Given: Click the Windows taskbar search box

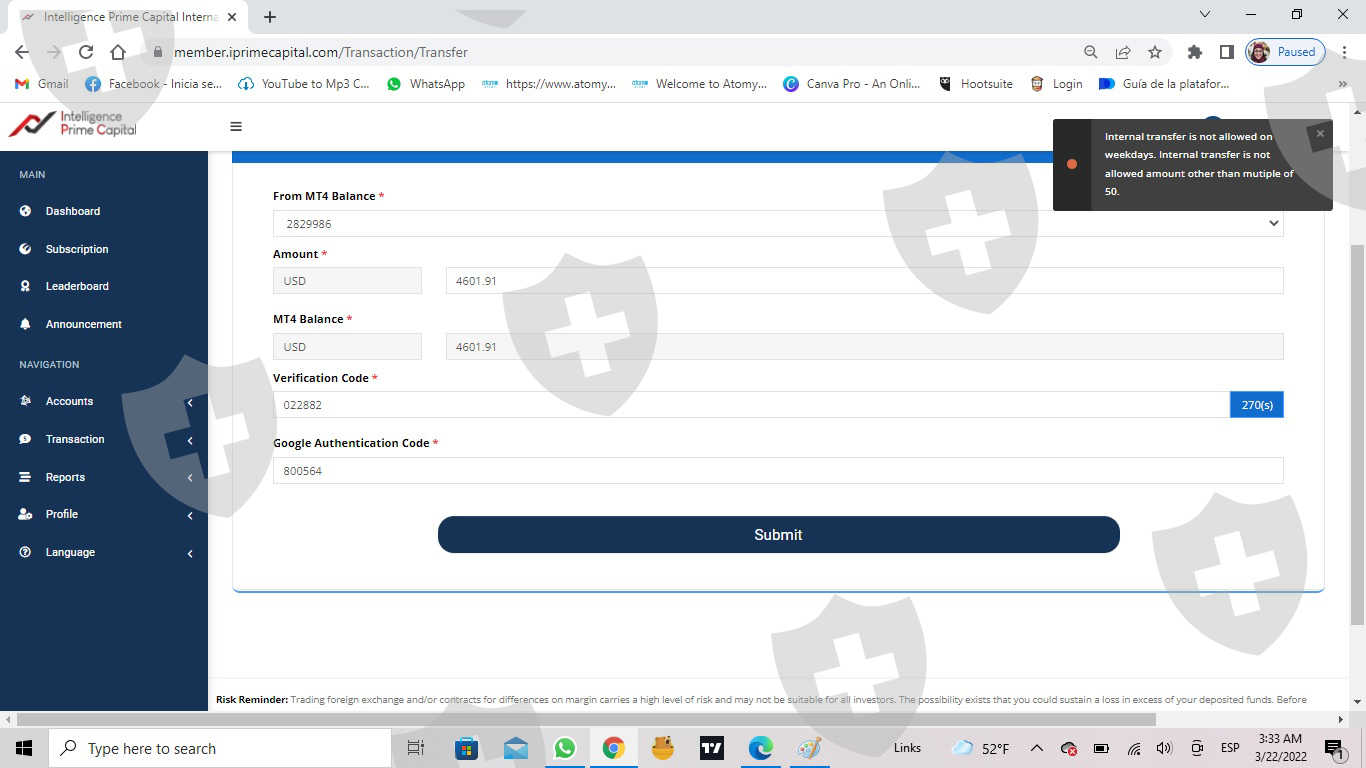Looking at the screenshot, I should (x=220, y=748).
